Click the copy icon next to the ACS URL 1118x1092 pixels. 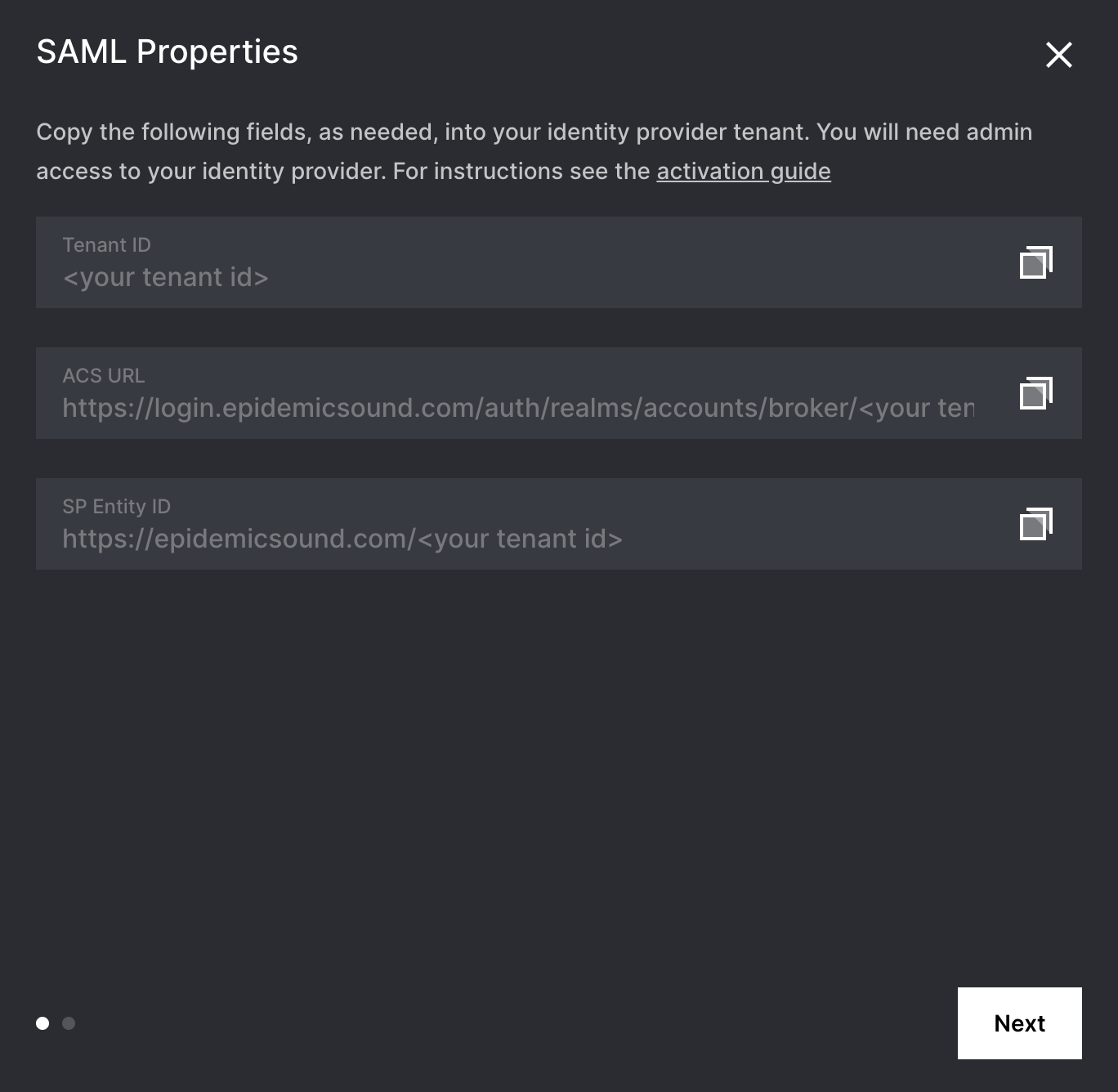(1035, 393)
